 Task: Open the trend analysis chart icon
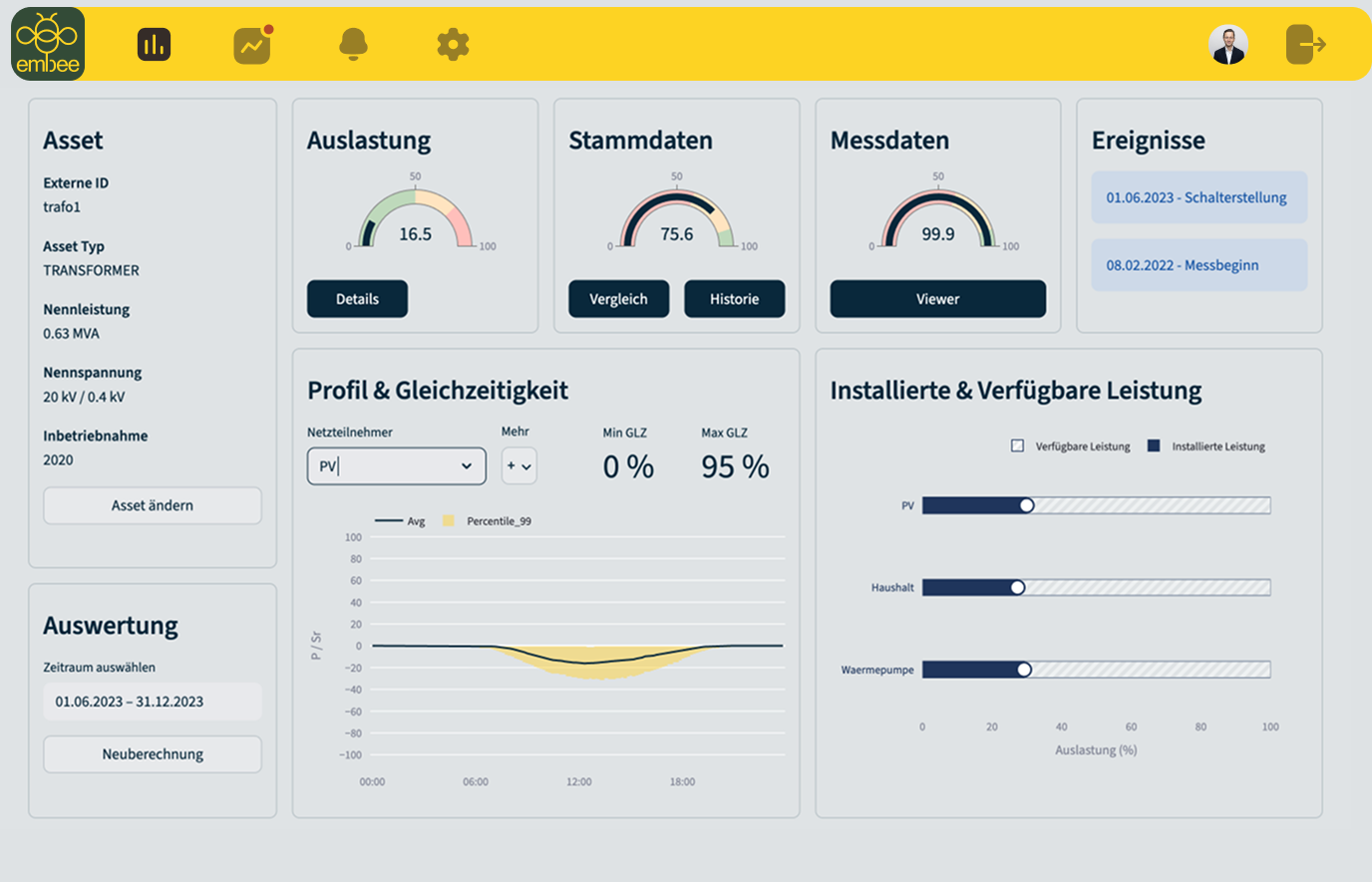[x=252, y=45]
